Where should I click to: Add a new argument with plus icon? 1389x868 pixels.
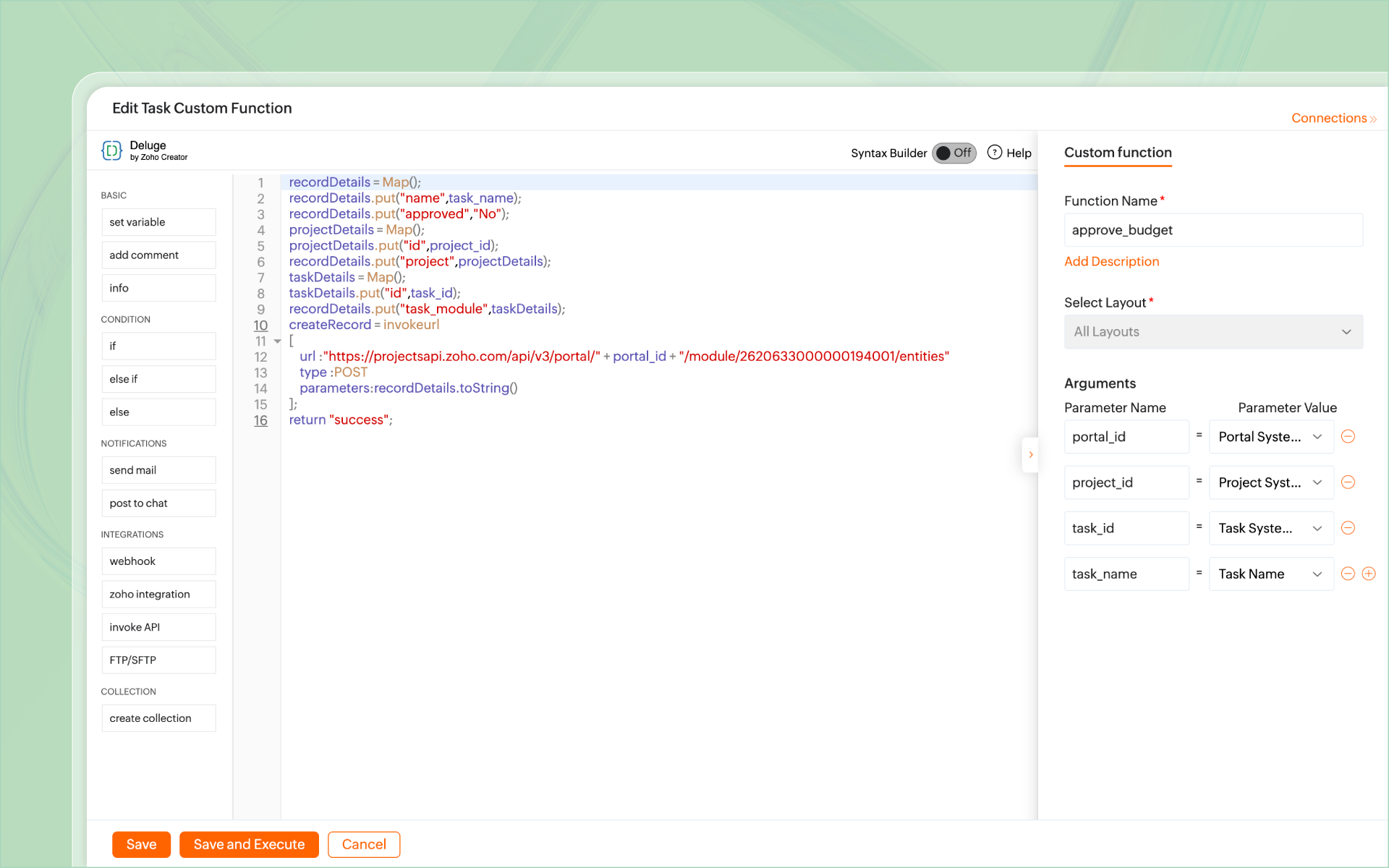click(x=1369, y=574)
